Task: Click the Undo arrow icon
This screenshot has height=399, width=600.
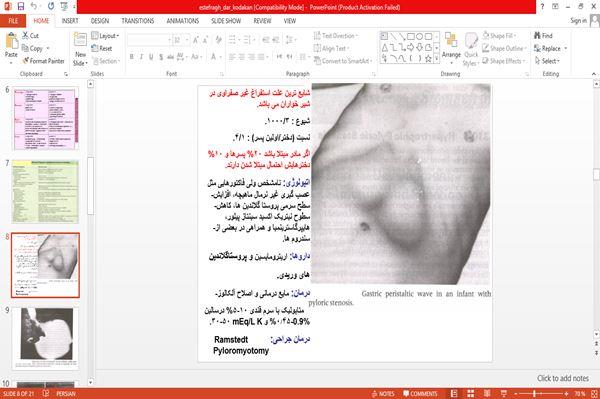Action: [x=34, y=7]
